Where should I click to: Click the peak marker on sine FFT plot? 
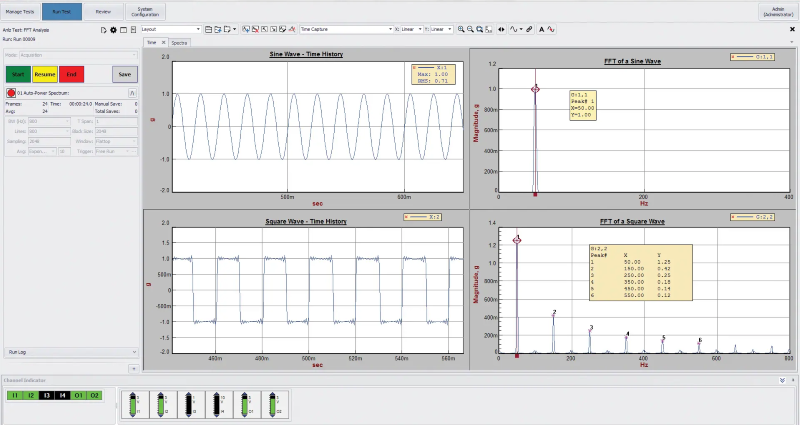point(536,89)
